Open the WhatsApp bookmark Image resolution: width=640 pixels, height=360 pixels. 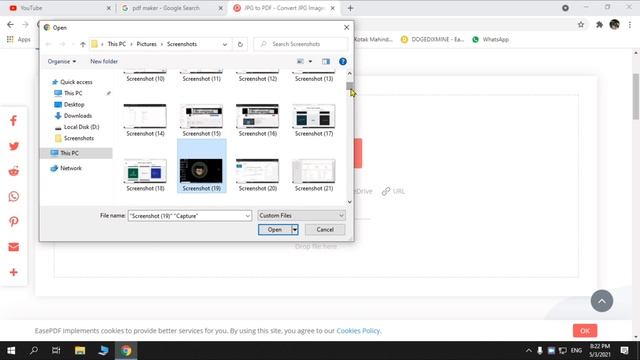490,40
